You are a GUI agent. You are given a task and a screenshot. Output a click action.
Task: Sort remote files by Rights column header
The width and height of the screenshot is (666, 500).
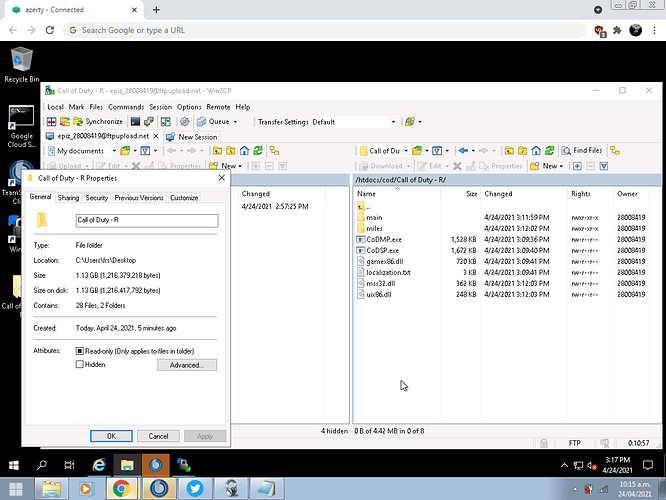coord(581,194)
